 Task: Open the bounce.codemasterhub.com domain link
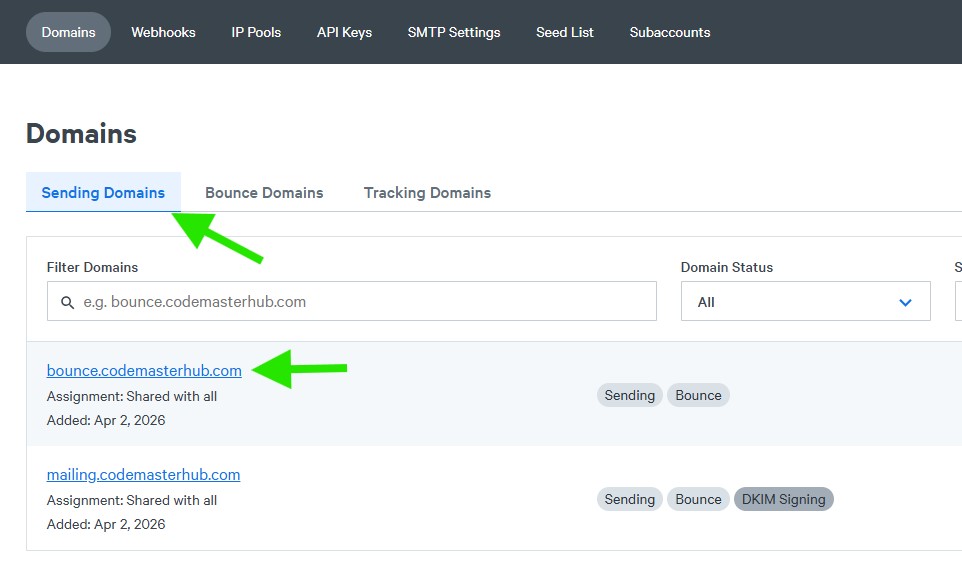click(144, 371)
